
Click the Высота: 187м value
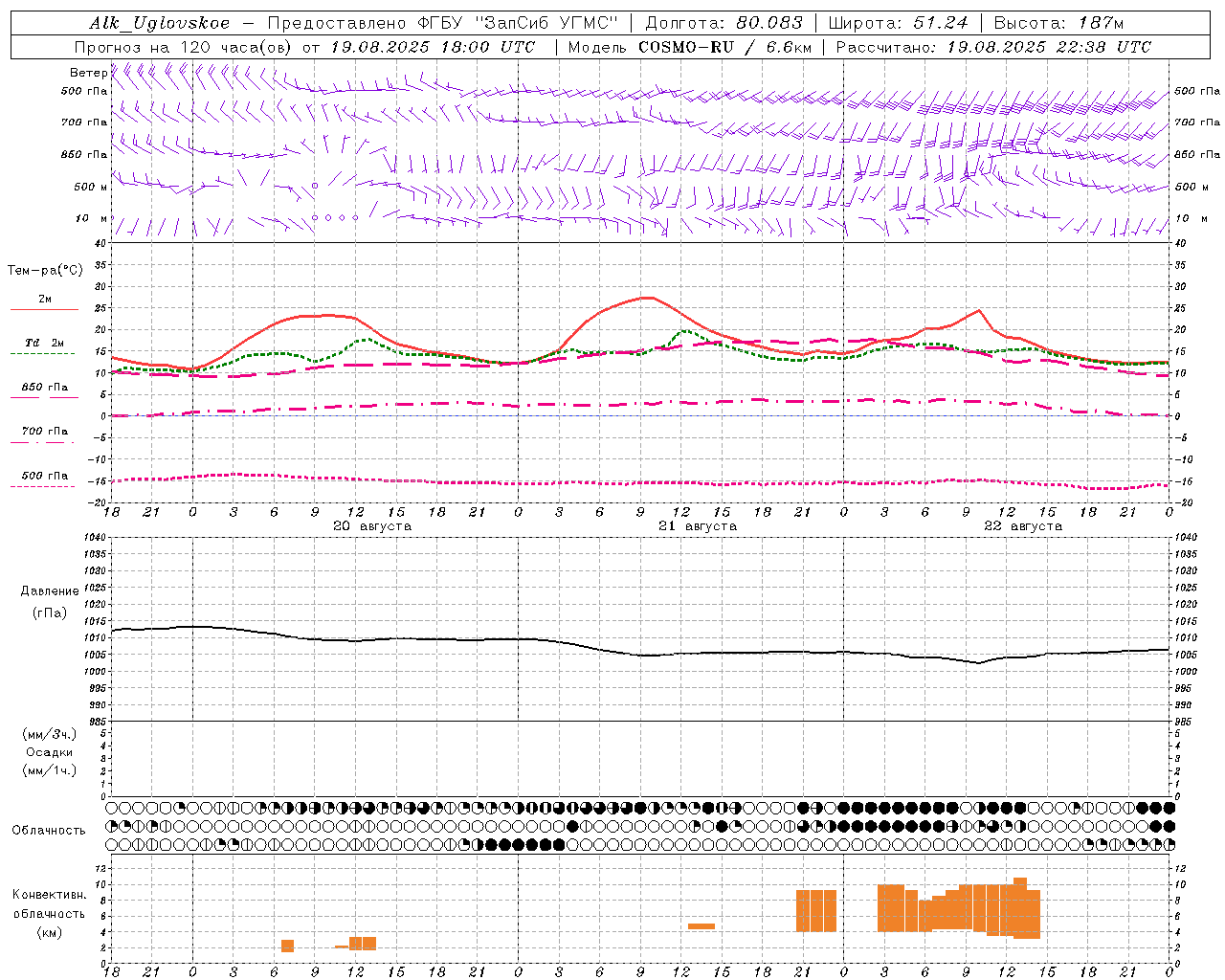(x=1058, y=24)
